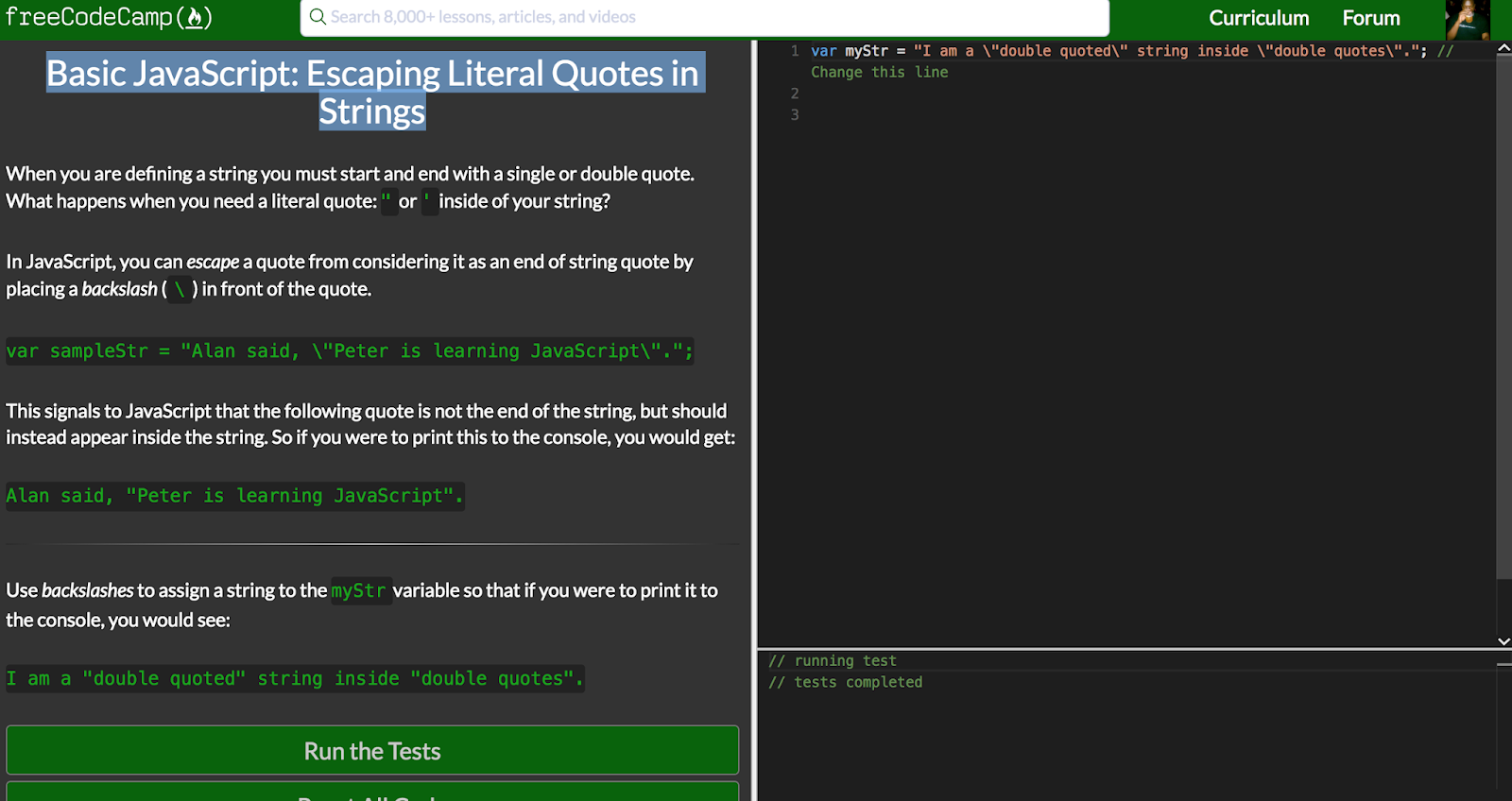This screenshot has width=1512, height=801.
Task: Select line number 2 in editor gutter
Action: click(x=795, y=94)
